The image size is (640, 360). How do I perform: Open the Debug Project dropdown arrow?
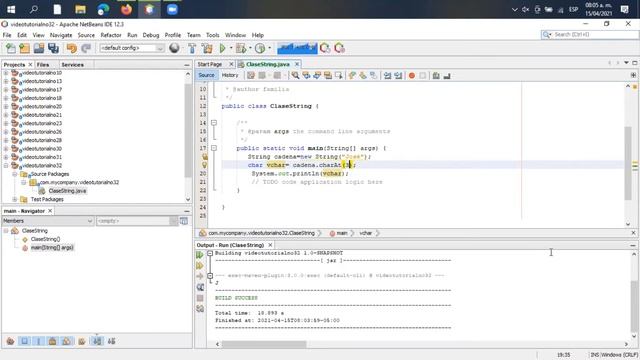(250, 48)
